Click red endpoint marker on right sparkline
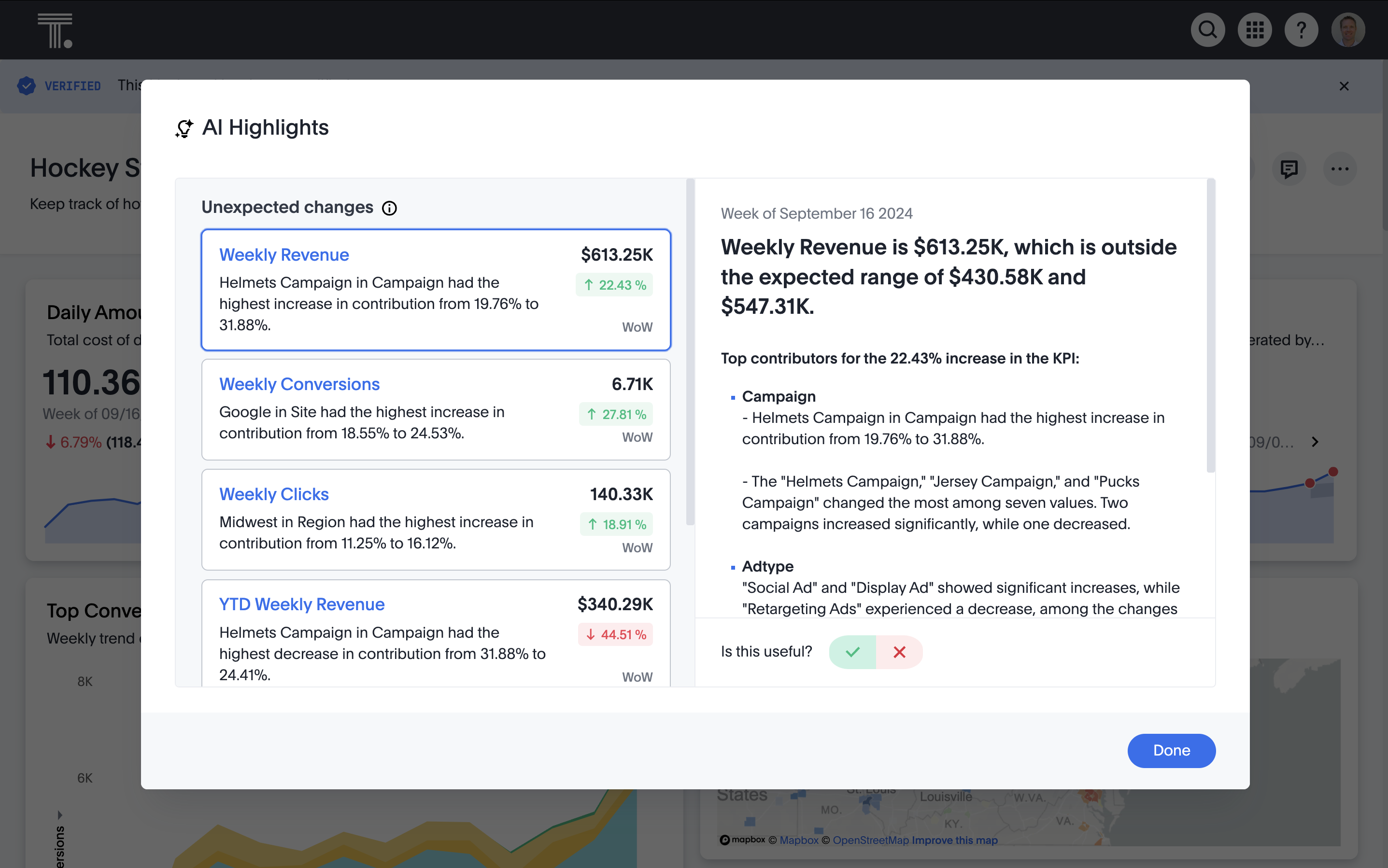This screenshot has width=1388, height=868. (1333, 471)
